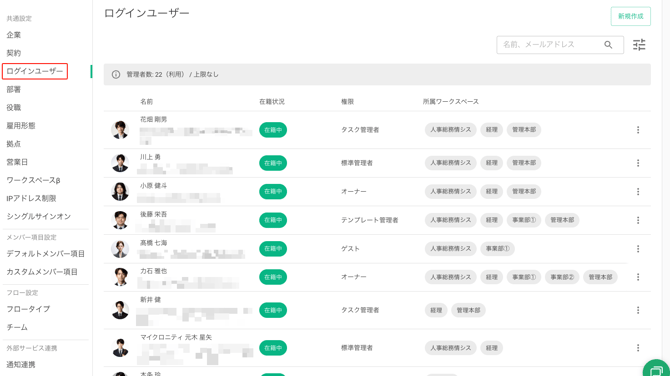Open カスタムメンバー項目 in the sidebar
The height and width of the screenshot is (376, 670).
[x=42, y=272]
